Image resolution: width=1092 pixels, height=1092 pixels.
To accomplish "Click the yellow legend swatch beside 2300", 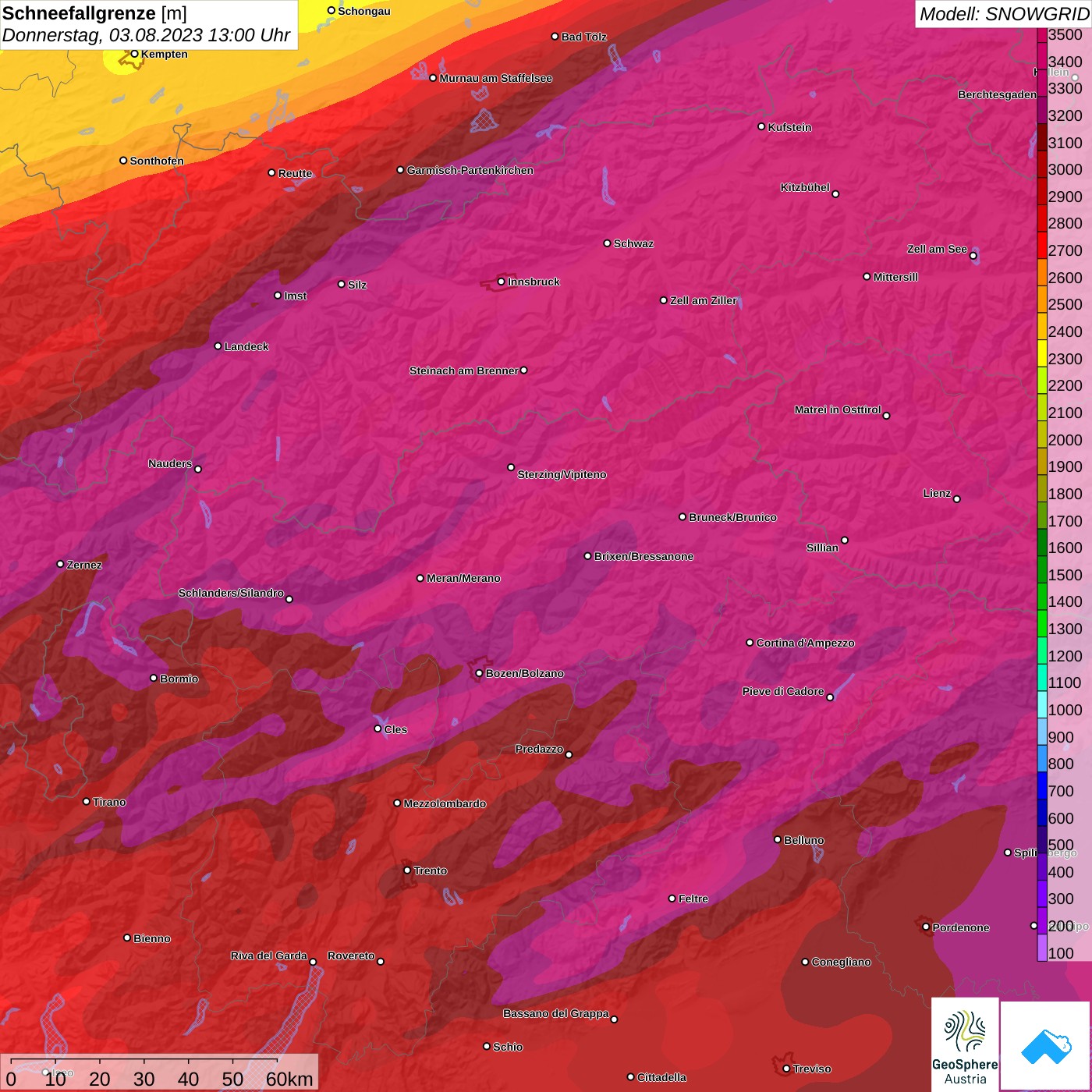I will (x=1042, y=353).
